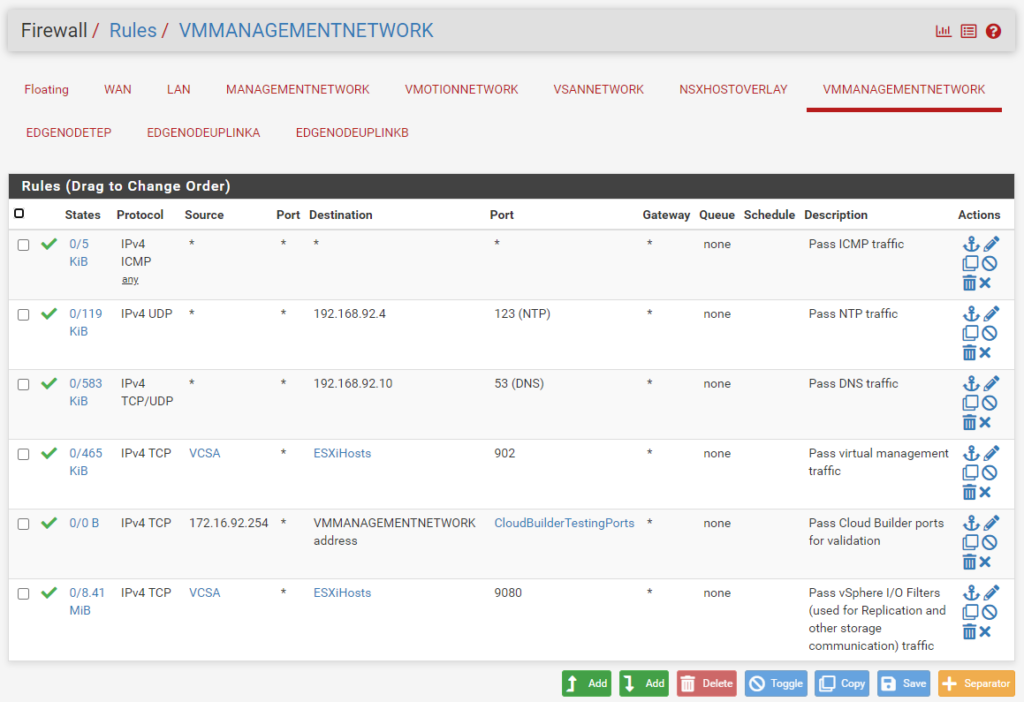Select the checkbox for the NTP rule

[x=23, y=315]
